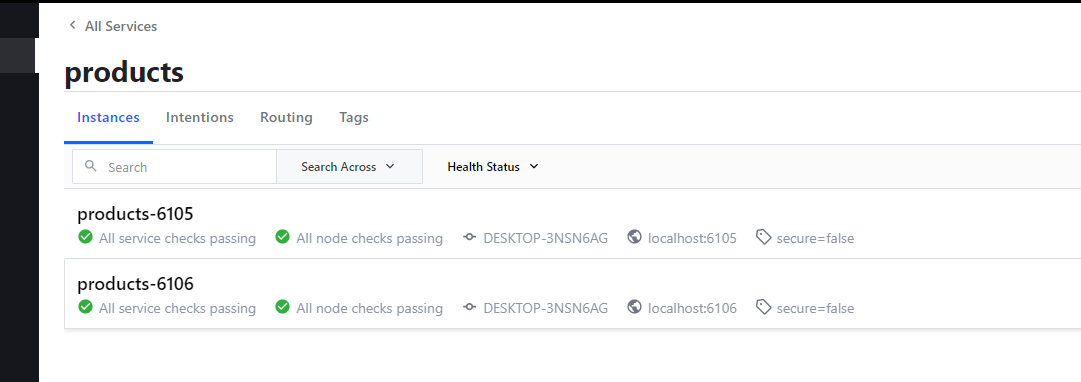Click the chevron arrow on Health Status
The width and height of the screenshot is (1081, 382).
click(x=532, y=167)
